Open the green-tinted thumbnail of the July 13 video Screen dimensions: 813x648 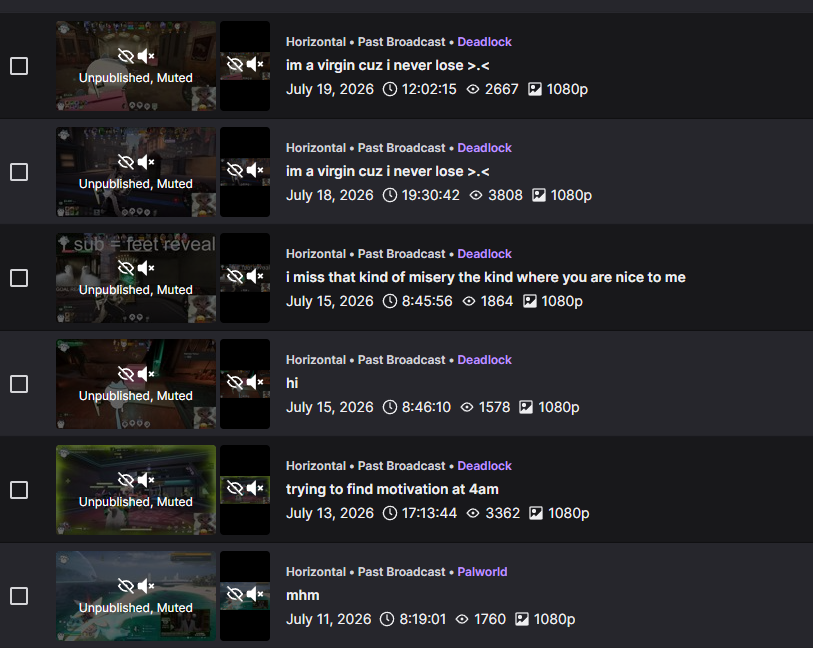click(x=136, y=490)
